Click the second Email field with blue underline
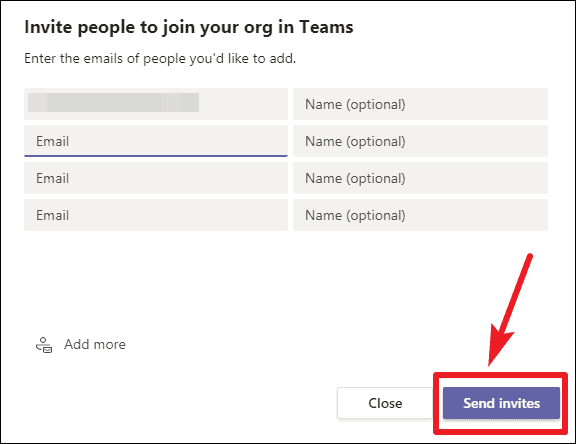Image resolution: width=576 pixels, height=444 pixels. point(156,141)
